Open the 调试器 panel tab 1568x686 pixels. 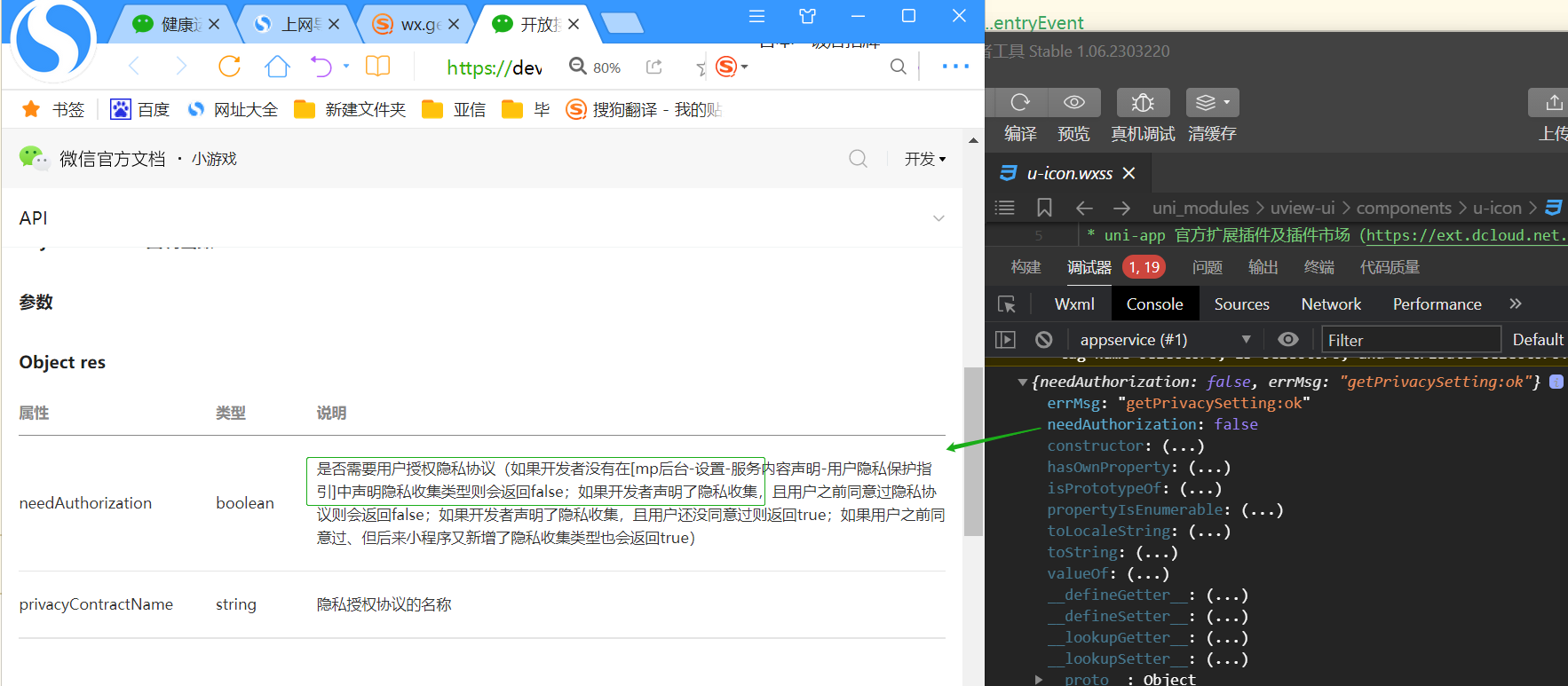pyautogui.click(x=1089, y=267)
